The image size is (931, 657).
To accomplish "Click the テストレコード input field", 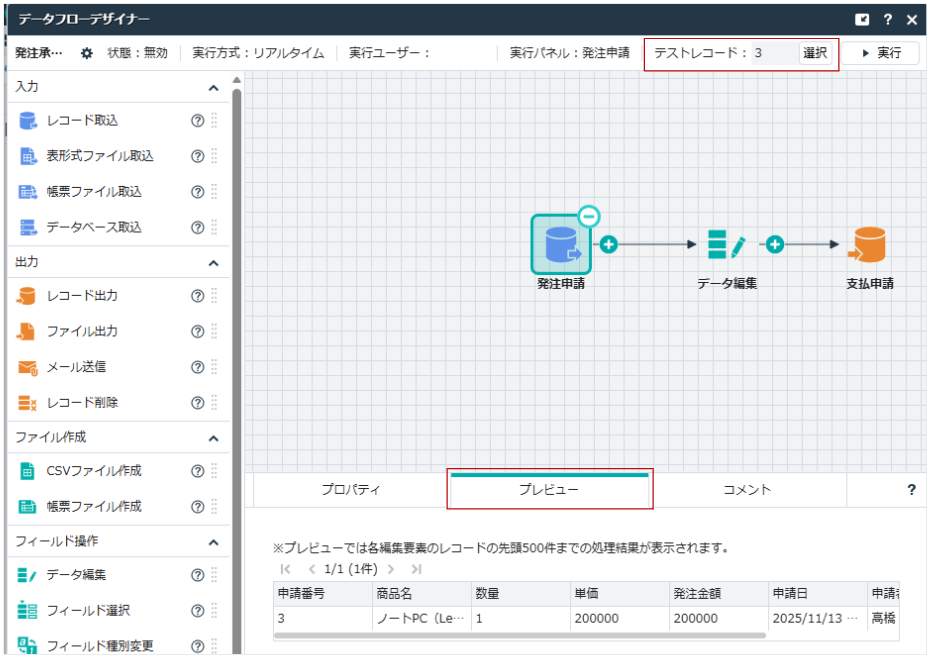I will pyautogui.click(x=773, y=53).
